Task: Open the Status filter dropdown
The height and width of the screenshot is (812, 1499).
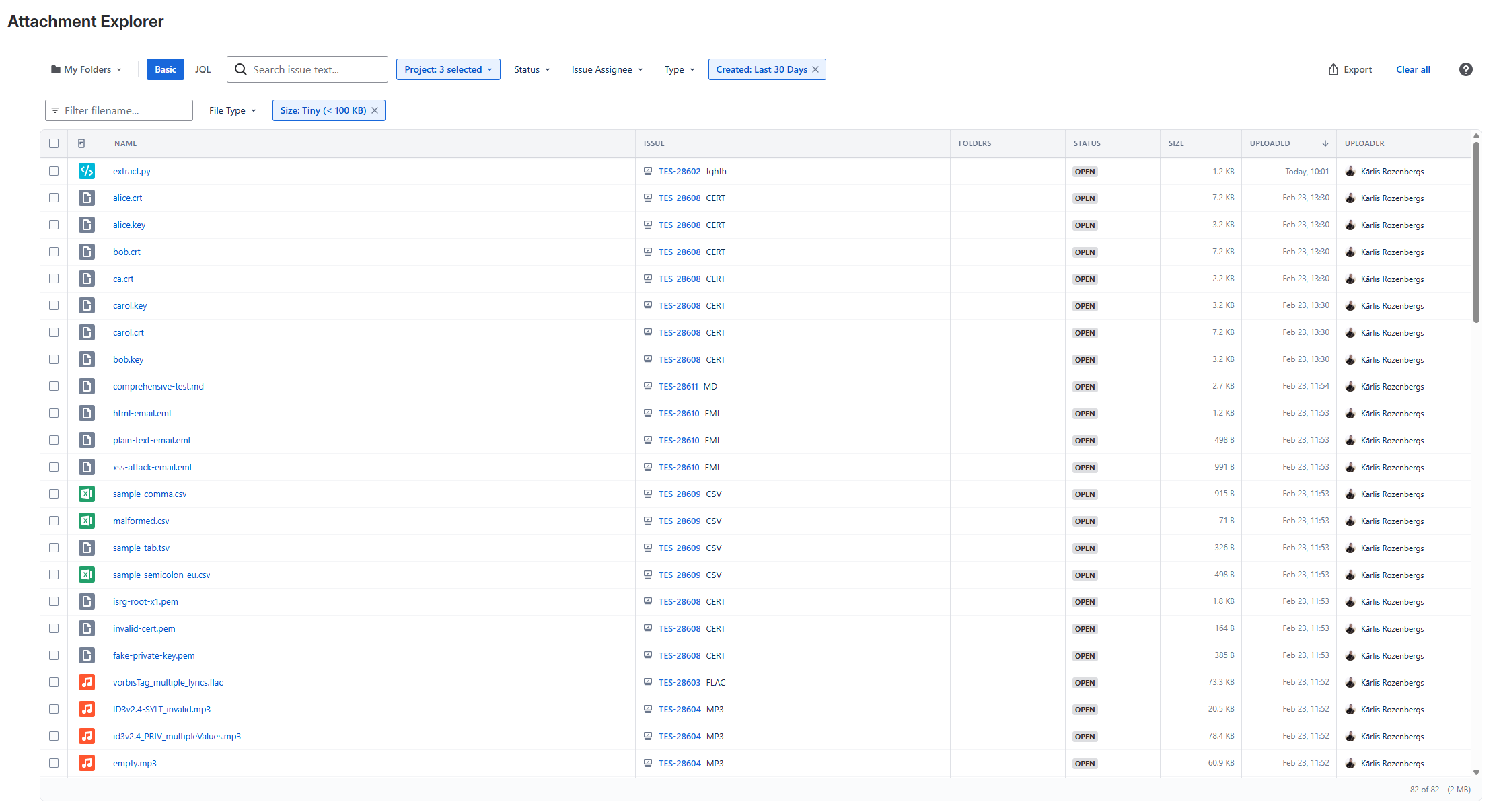Action: (532, 69)
